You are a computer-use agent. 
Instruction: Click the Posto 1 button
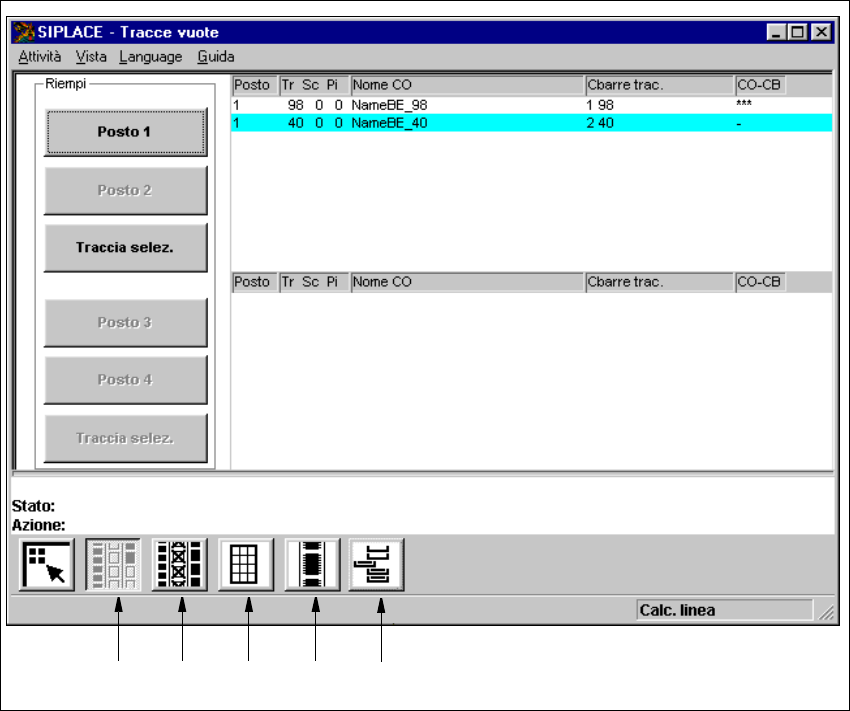[125, 132]
